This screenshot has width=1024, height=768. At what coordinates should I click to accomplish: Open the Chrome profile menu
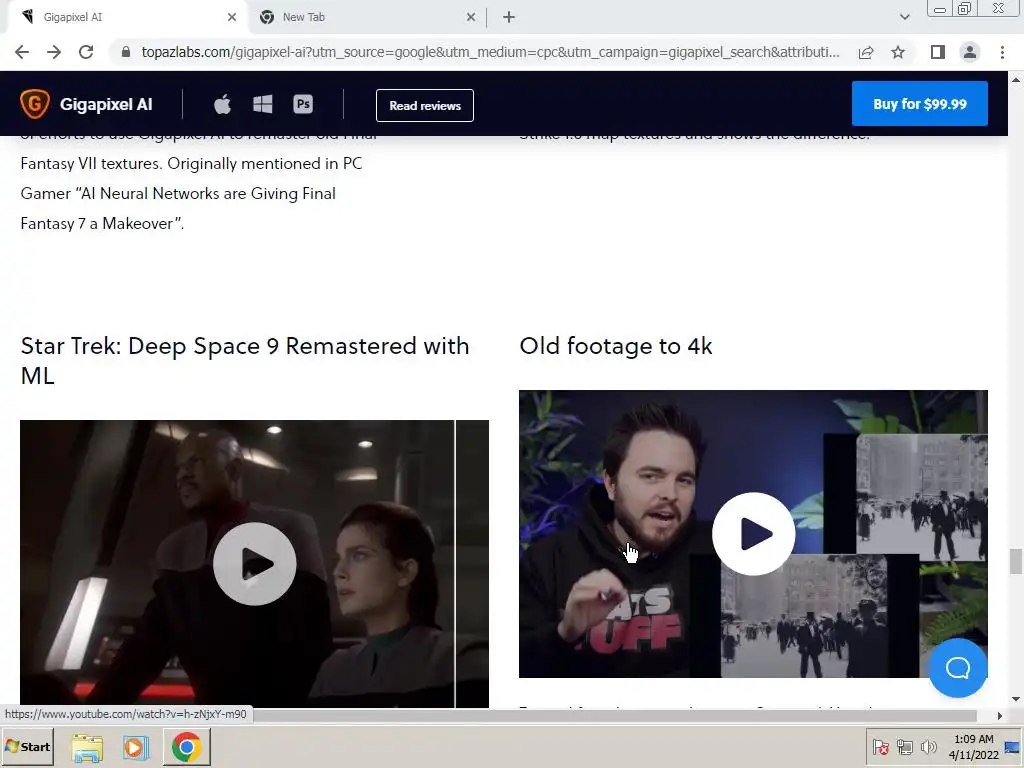(970, 52)
